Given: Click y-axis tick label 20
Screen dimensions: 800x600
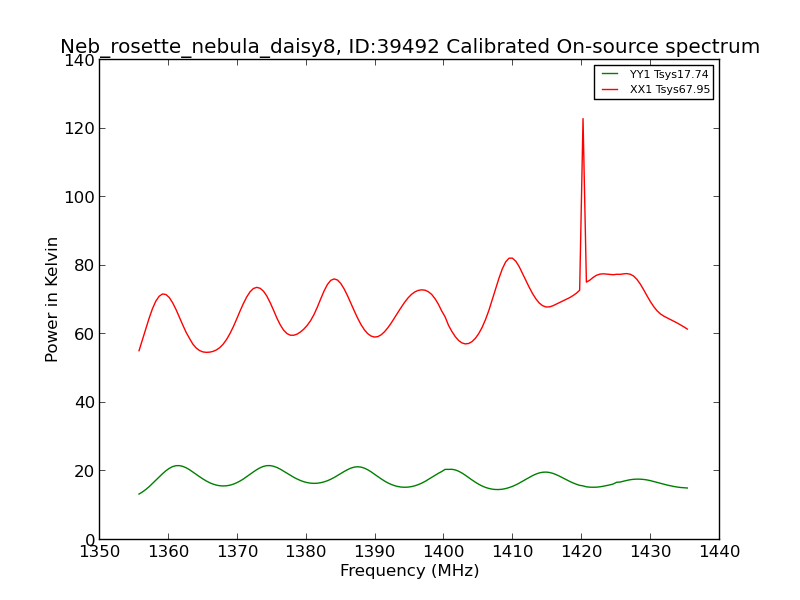Looking at the screenshot, I should pos(85,471).
